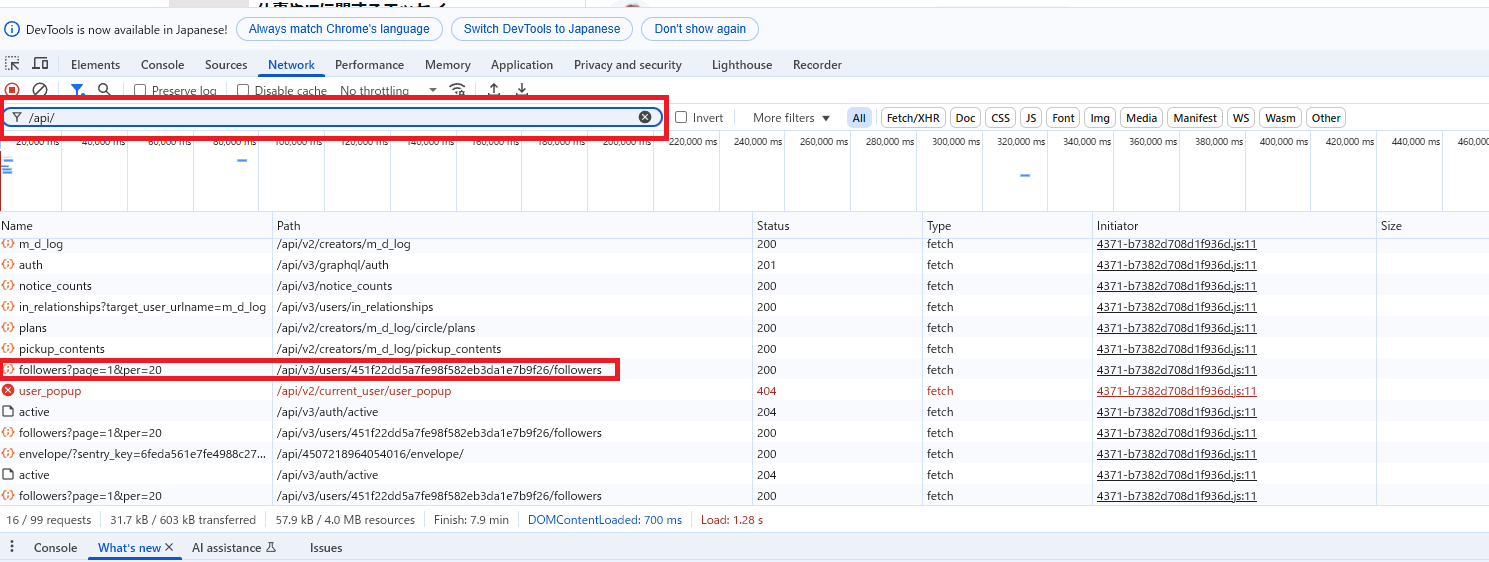Select the Fetch/XHR filter chip

913,117
